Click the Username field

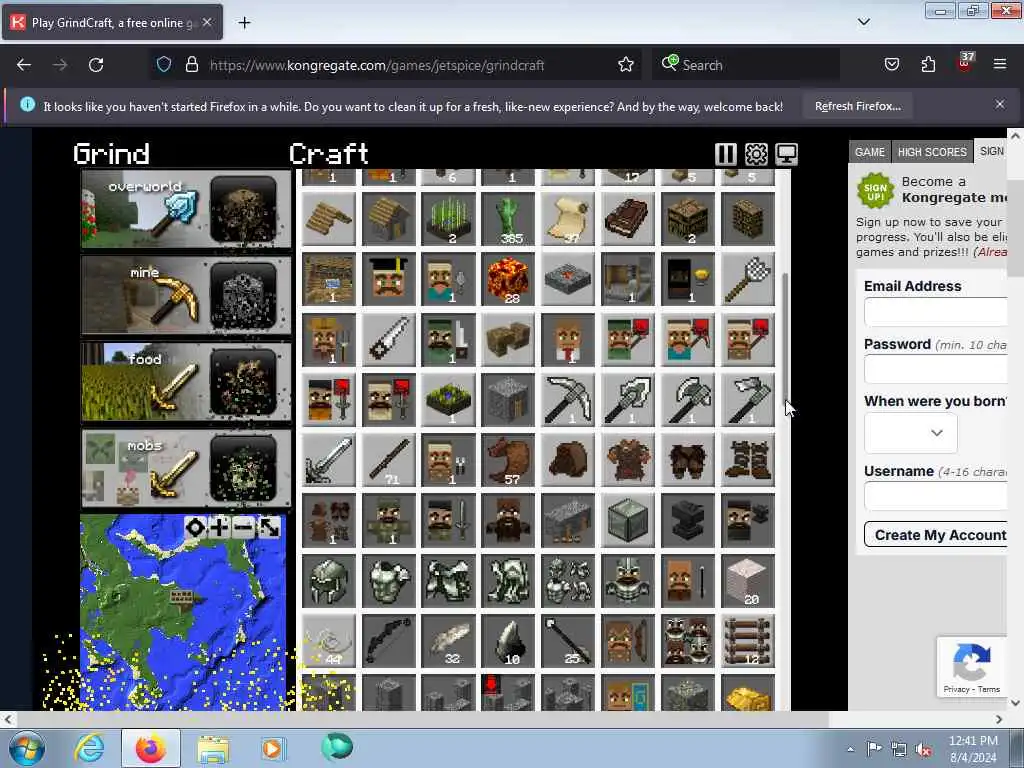[935, 496]
